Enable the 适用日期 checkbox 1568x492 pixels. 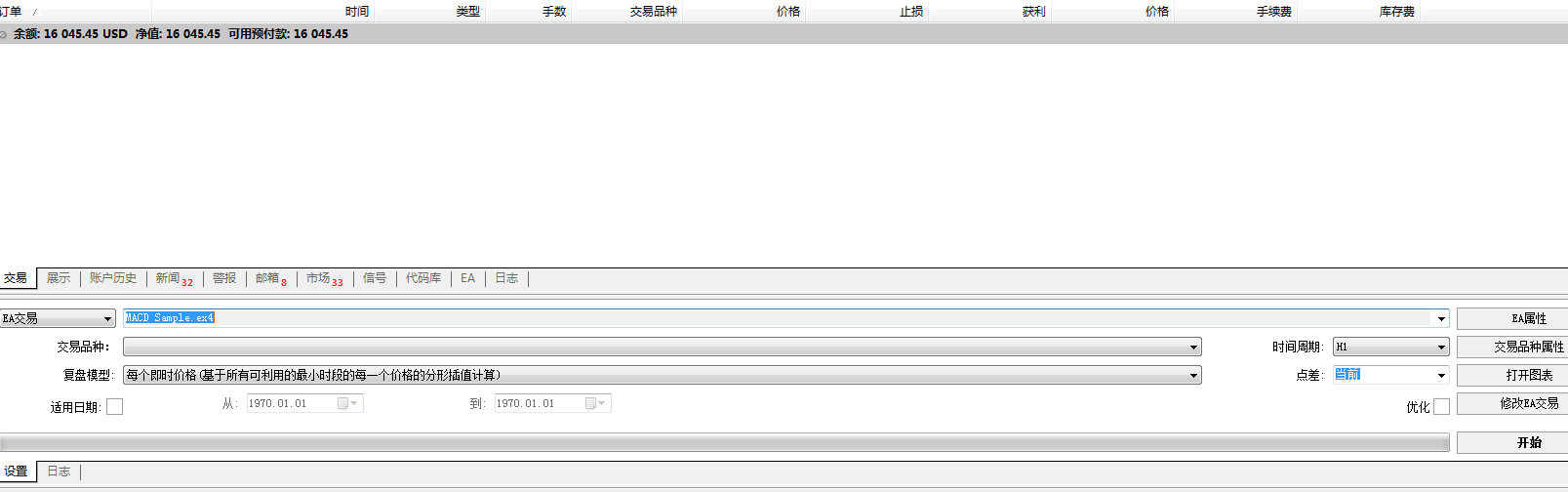point(114,407)
